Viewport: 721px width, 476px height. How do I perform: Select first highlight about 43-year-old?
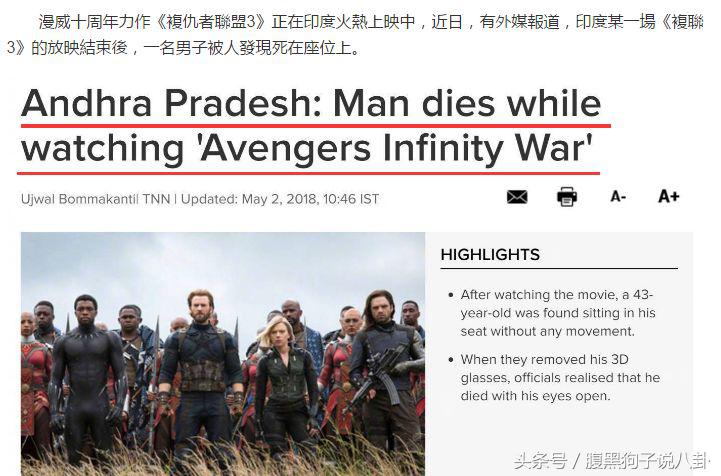556,313
